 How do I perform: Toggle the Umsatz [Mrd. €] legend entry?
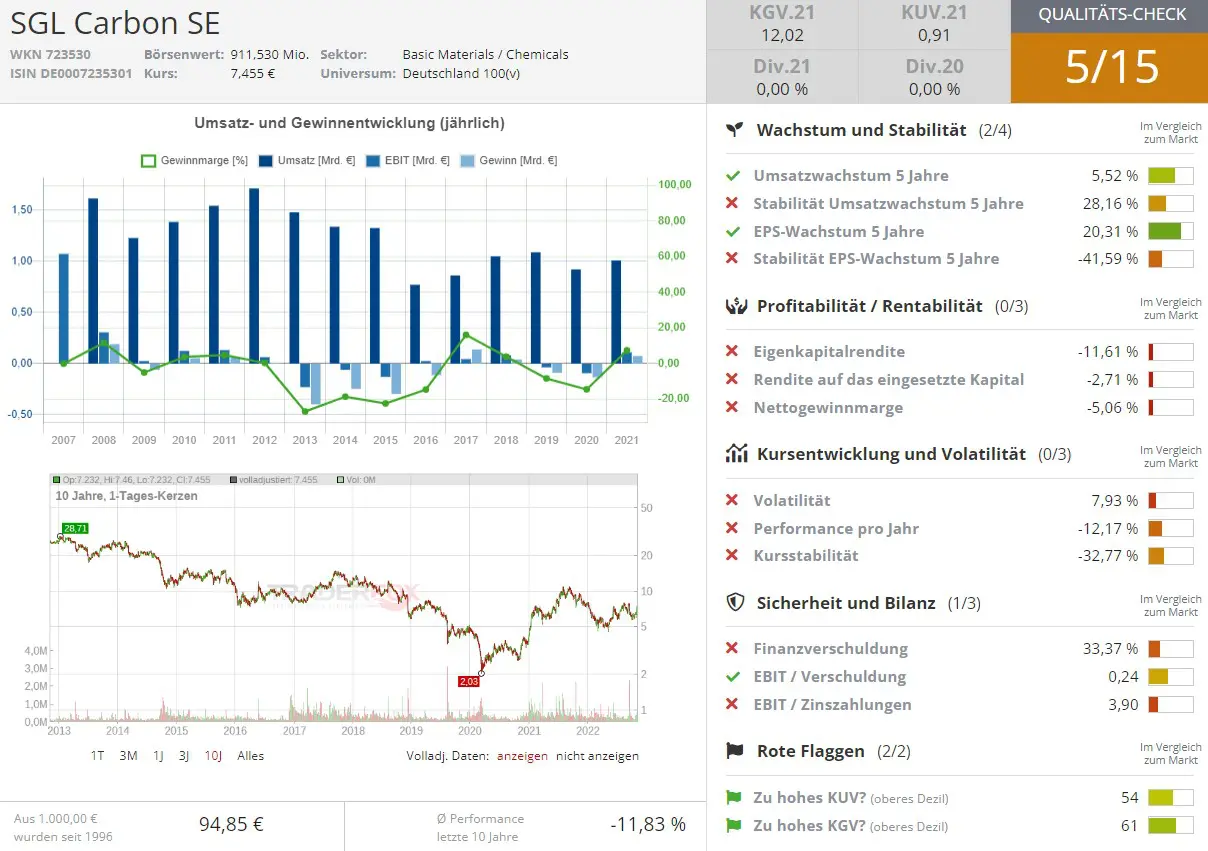[x=306, y=161]
